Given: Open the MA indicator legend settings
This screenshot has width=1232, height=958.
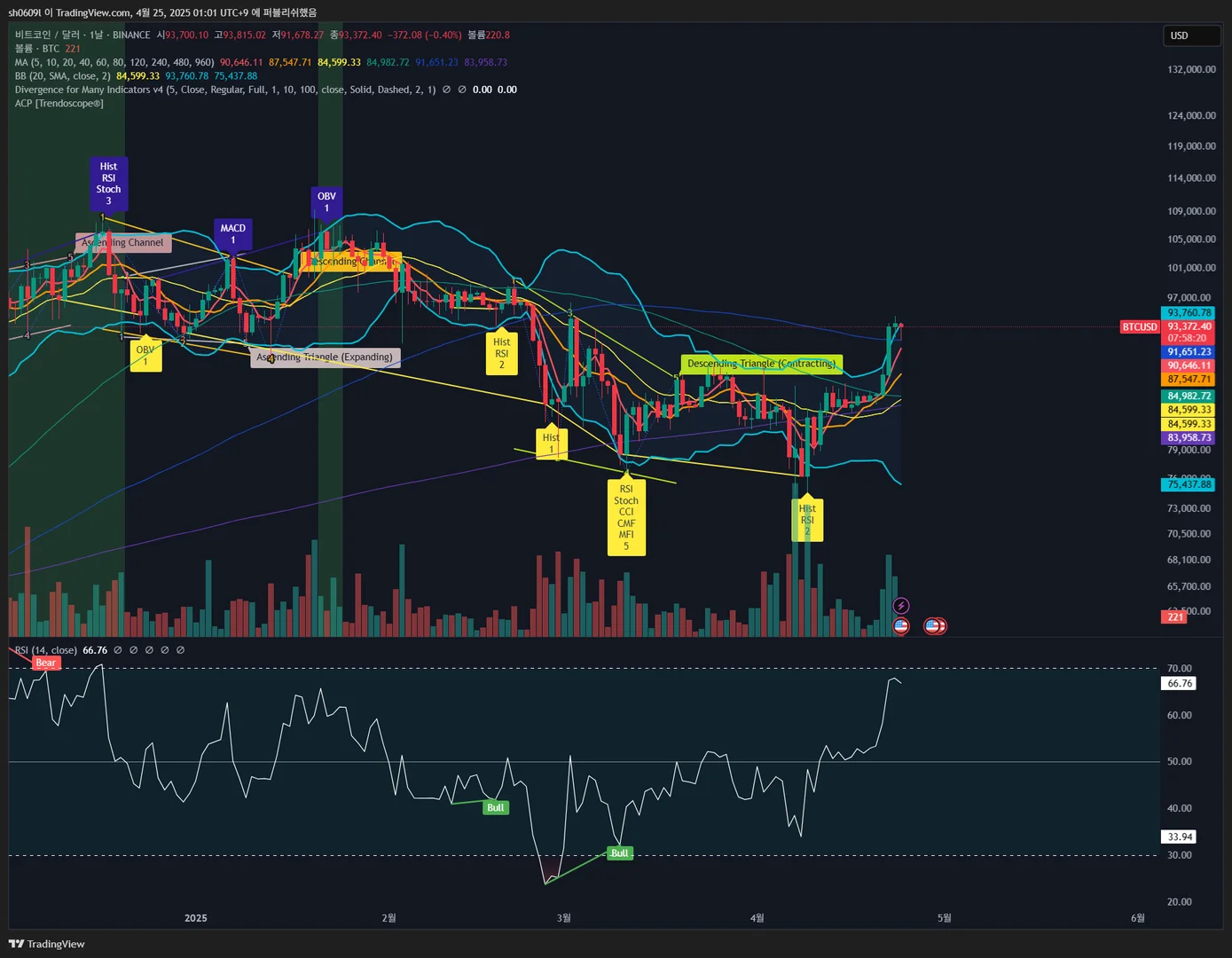Looking at the screenshot, I should [114, 62].
